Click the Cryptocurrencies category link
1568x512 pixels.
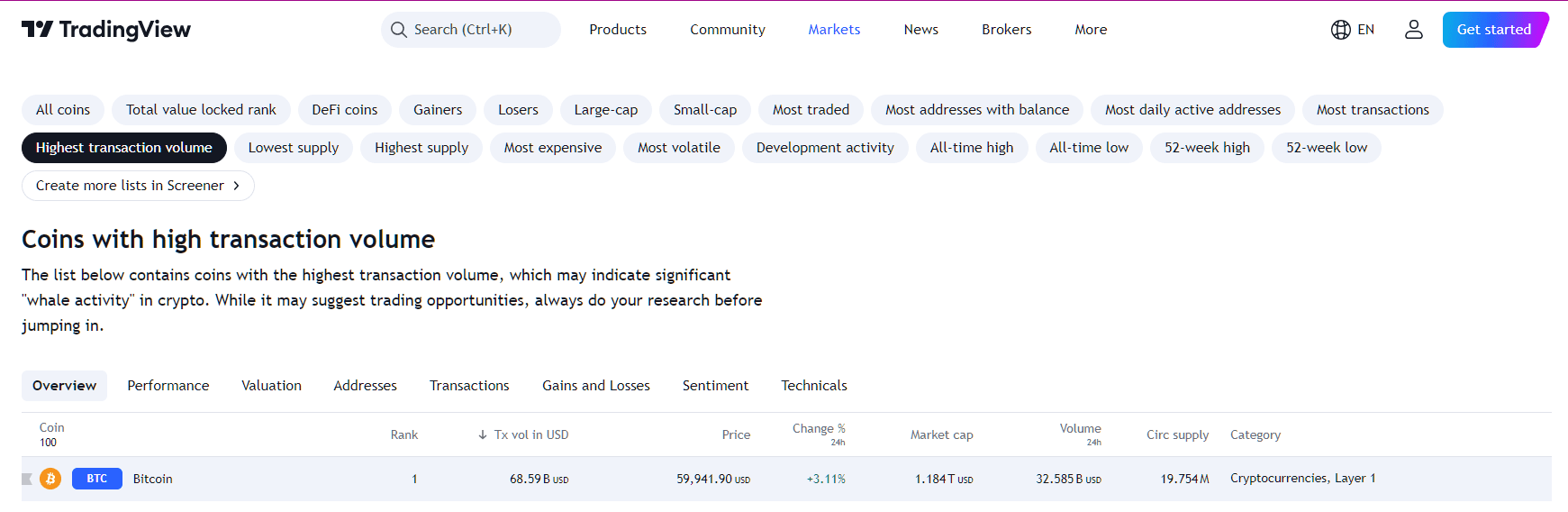coord(1279,479)
